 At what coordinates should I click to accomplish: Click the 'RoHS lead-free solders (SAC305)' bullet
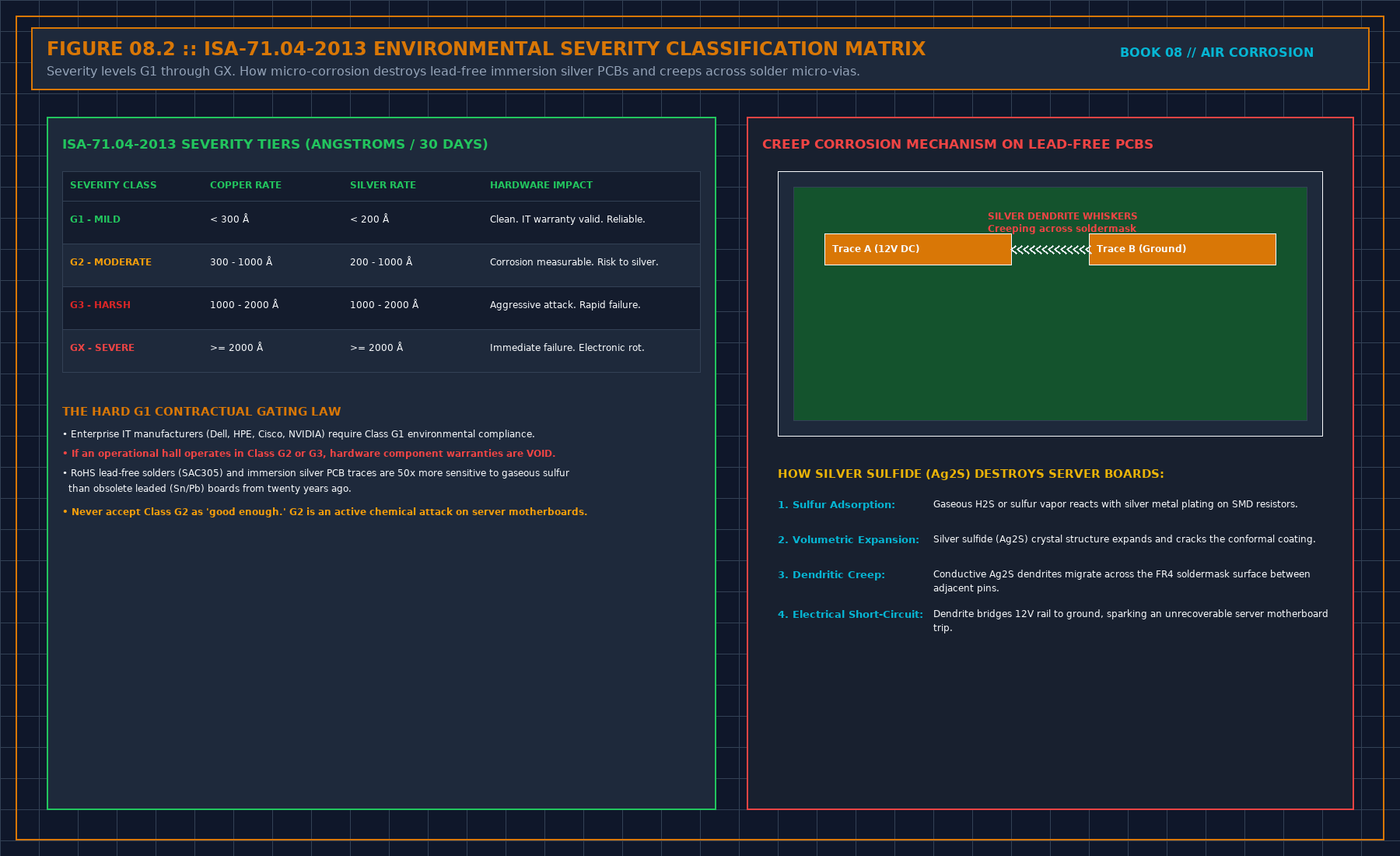tap(316, 481)
